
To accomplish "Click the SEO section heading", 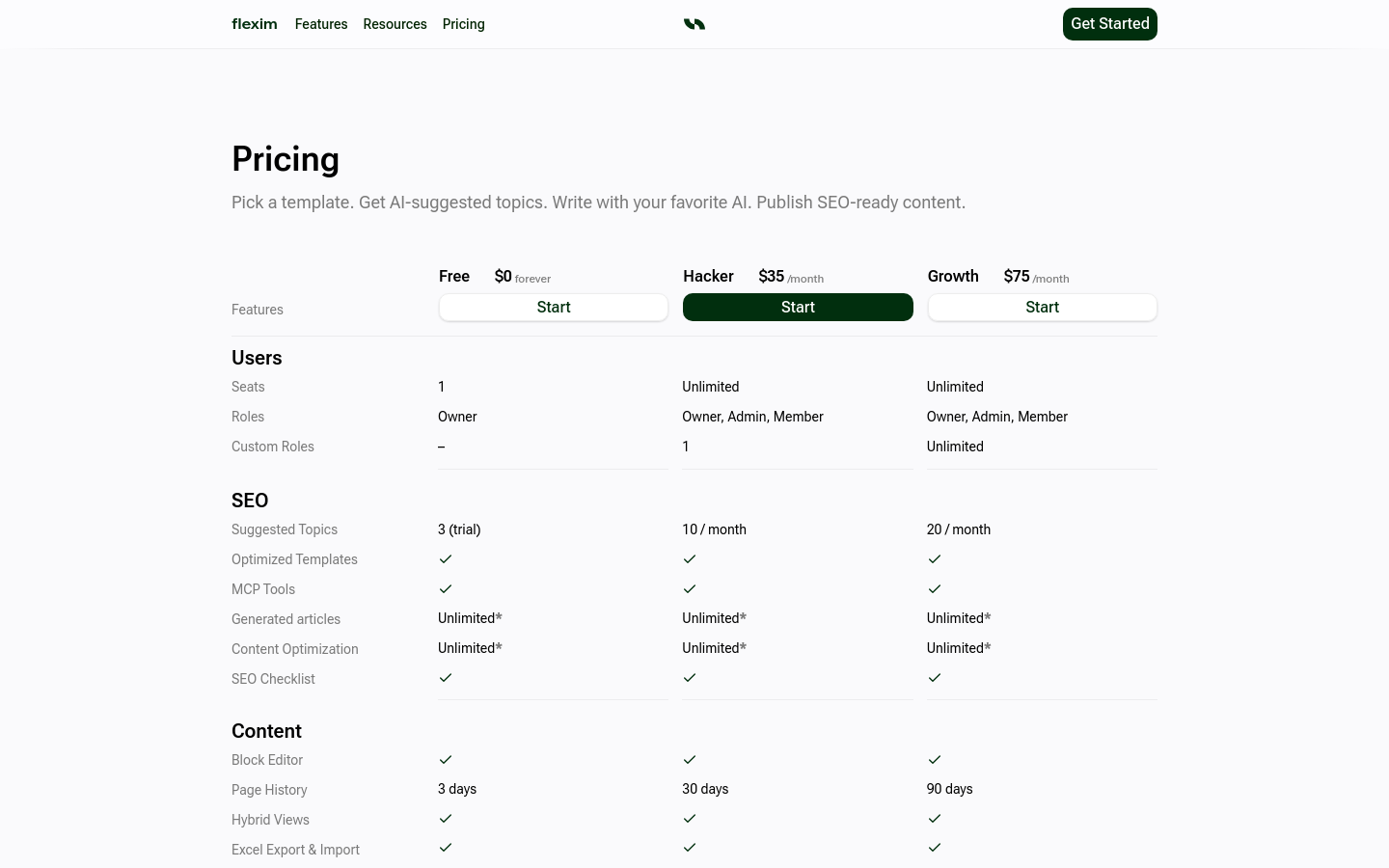I will [x=250, y=501].
